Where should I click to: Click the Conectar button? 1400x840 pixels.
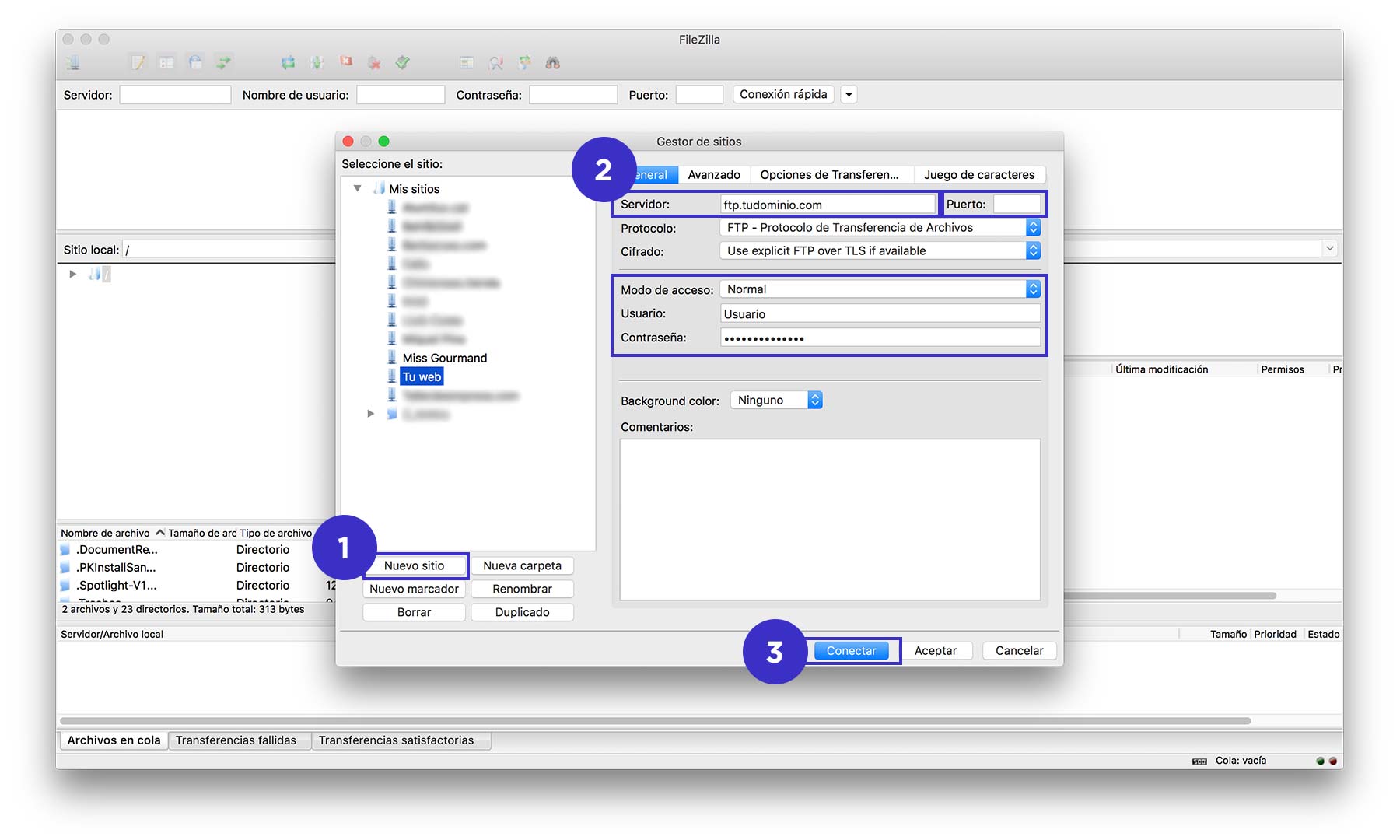click(852, 651)
